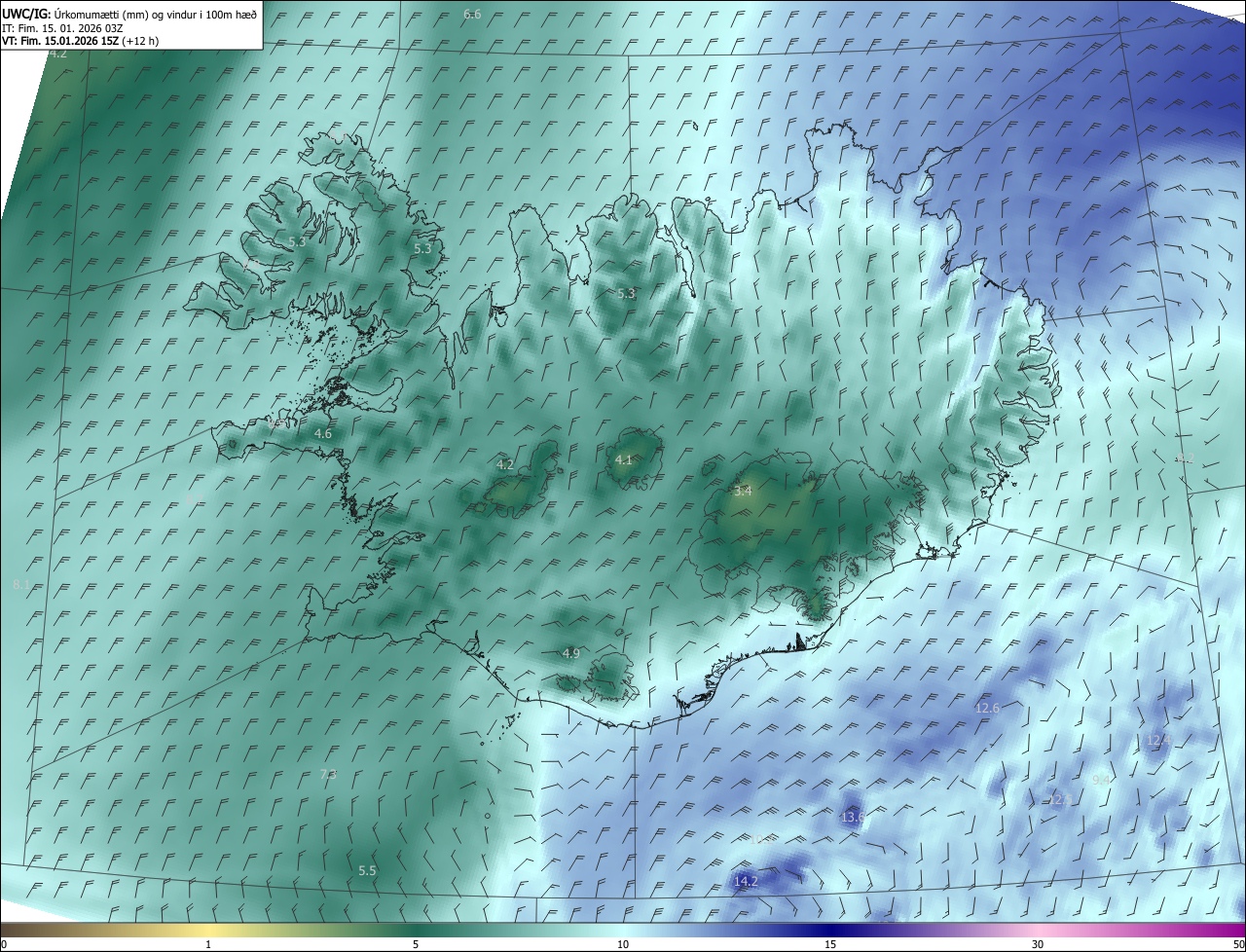Click the color scale tick label 10
Screen dimensions: 1246x952
623,945
